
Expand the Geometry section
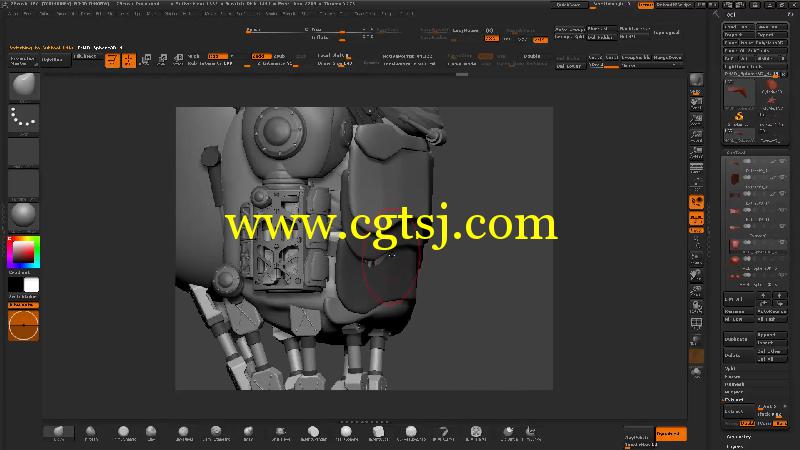click(738, 437)
